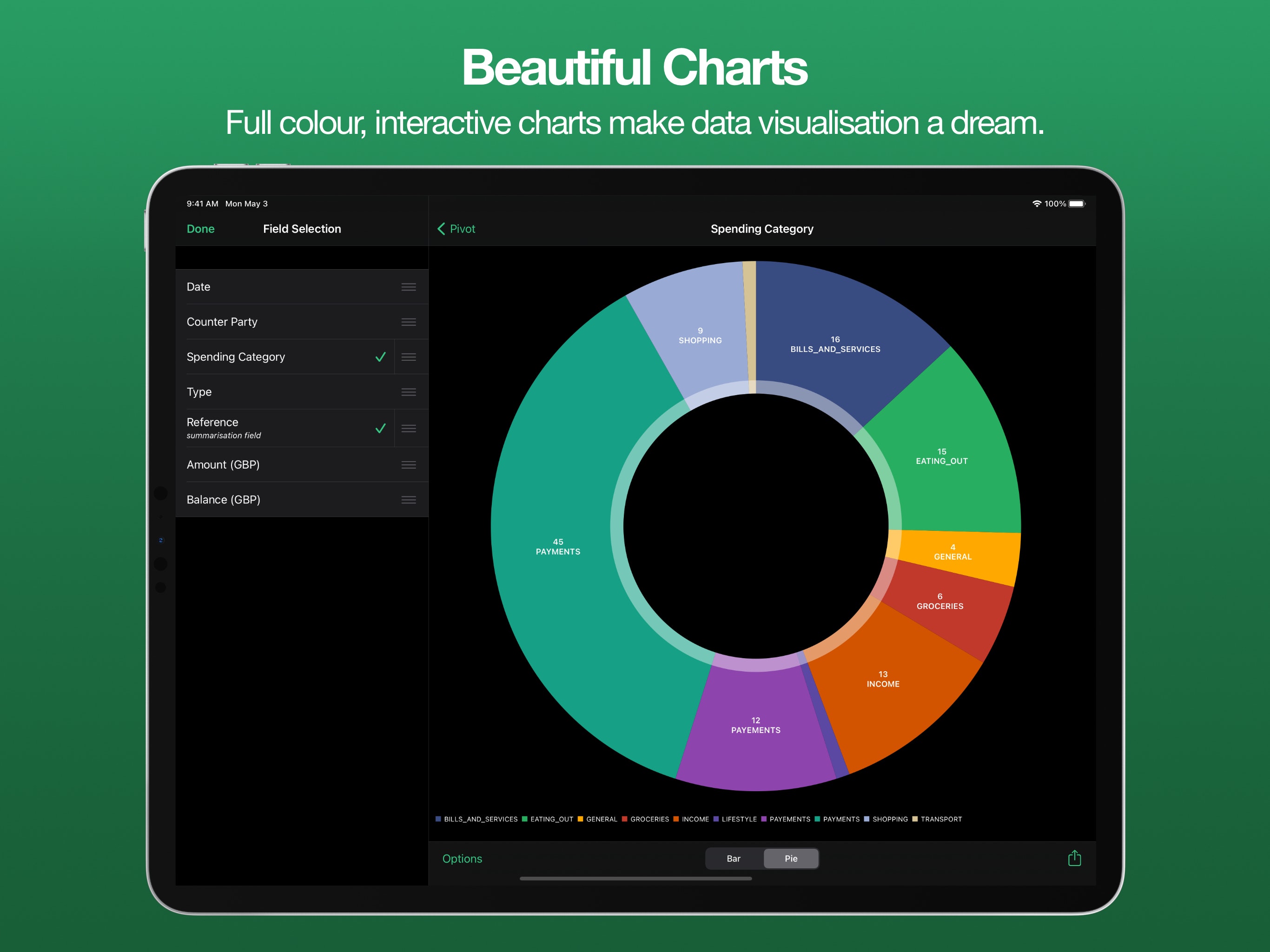The width and height of the screenshot is (1270, 952).
Task: Open the chart Options
Action: click(x=462, y=858)
